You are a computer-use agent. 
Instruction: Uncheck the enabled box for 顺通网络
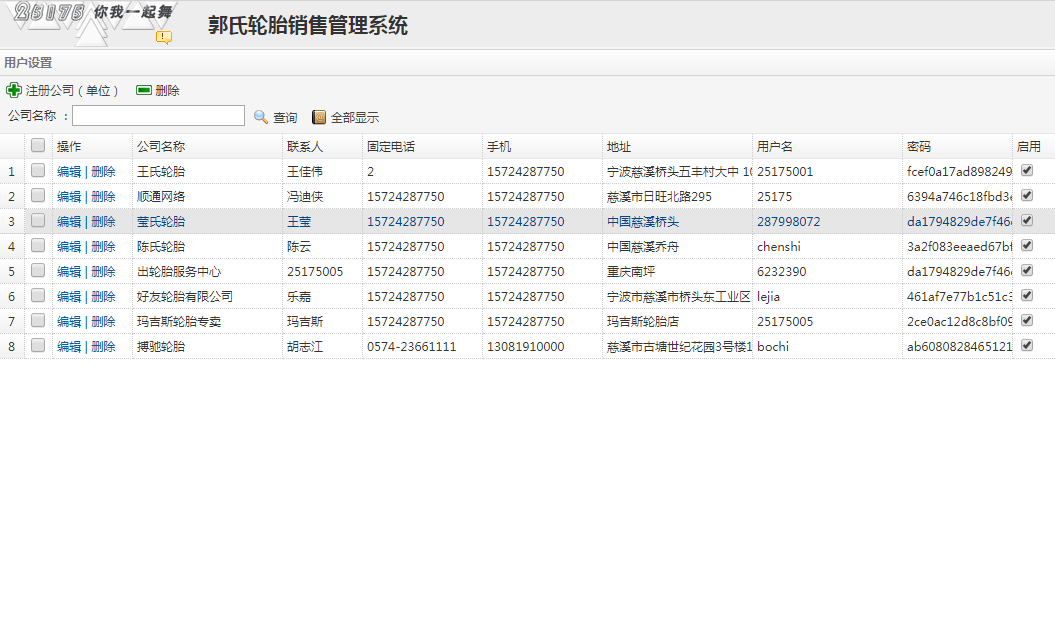coord(1027,196)
